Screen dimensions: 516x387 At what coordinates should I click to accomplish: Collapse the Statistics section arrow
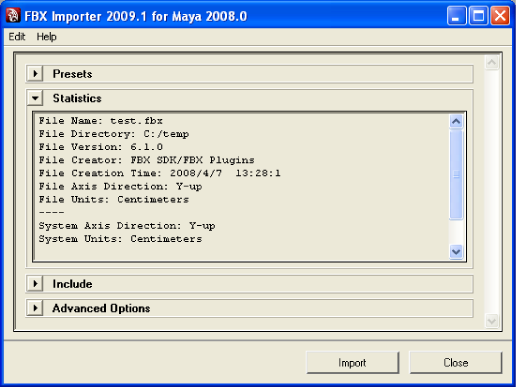(35, 98)
